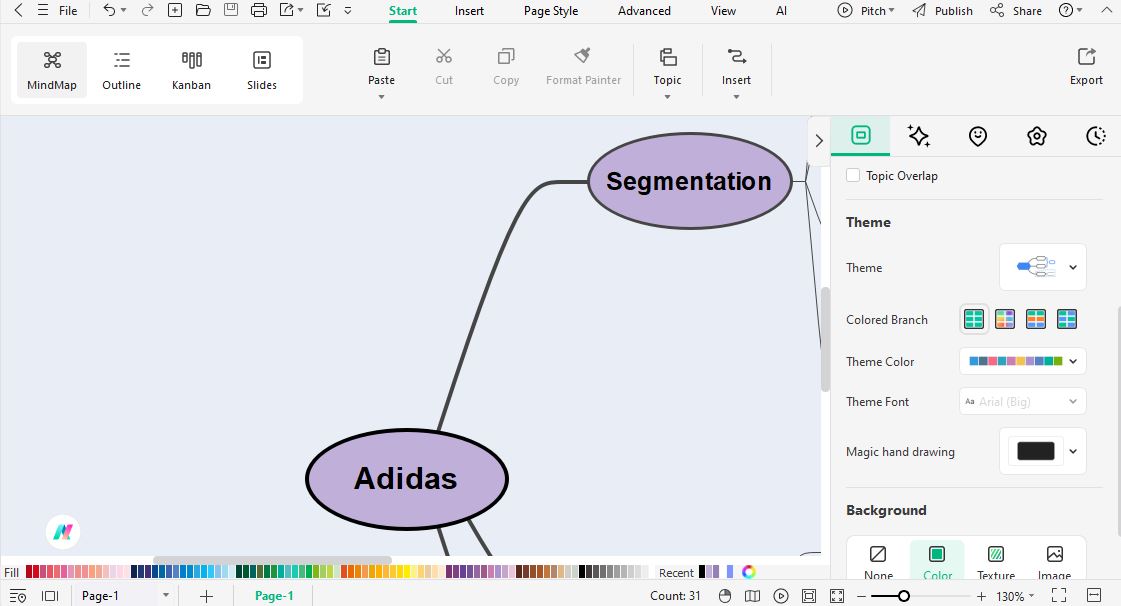Screen dimensions: 1121x606
Task: Open the help question mark icon
Action: tap(1066, 10)
